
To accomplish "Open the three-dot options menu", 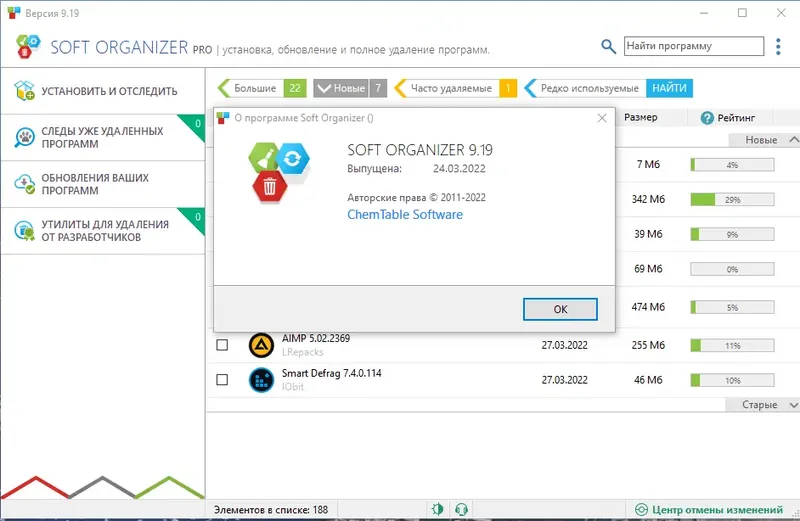I will coord(778,46).
